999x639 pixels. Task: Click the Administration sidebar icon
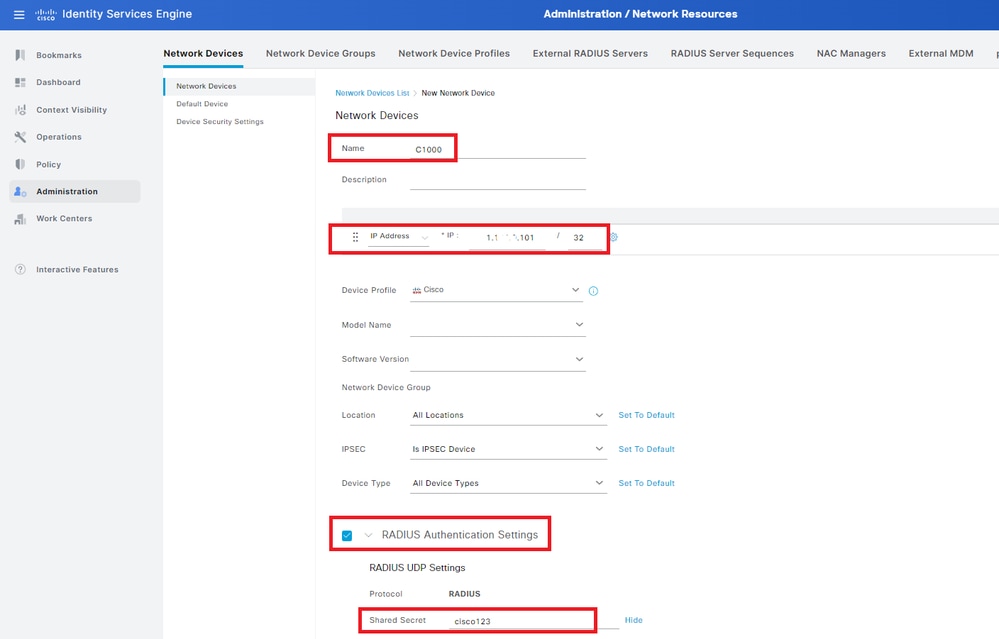pyautogui.click(x=20, y=191)
